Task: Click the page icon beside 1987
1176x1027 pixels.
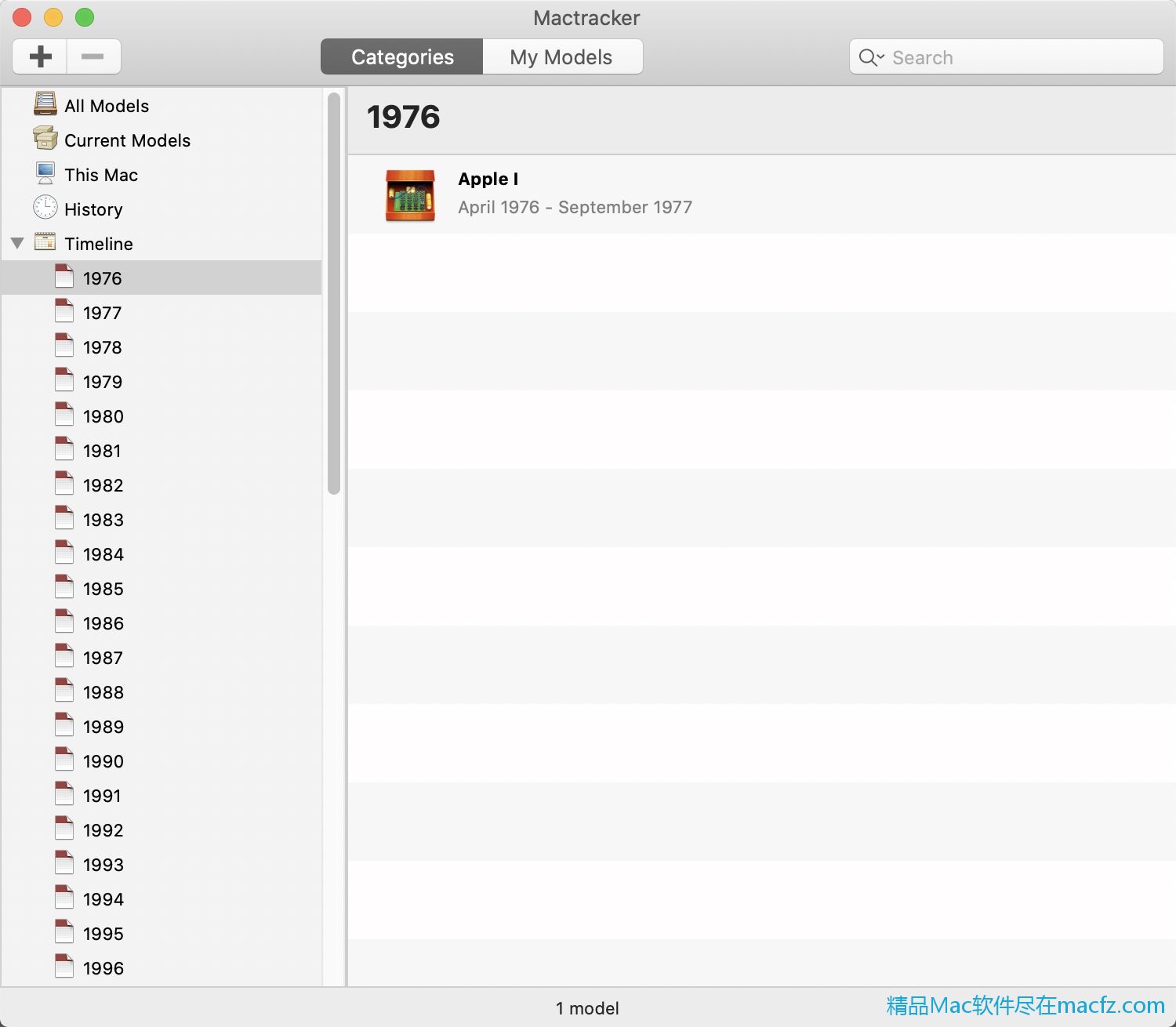Action: pos(64,656)
